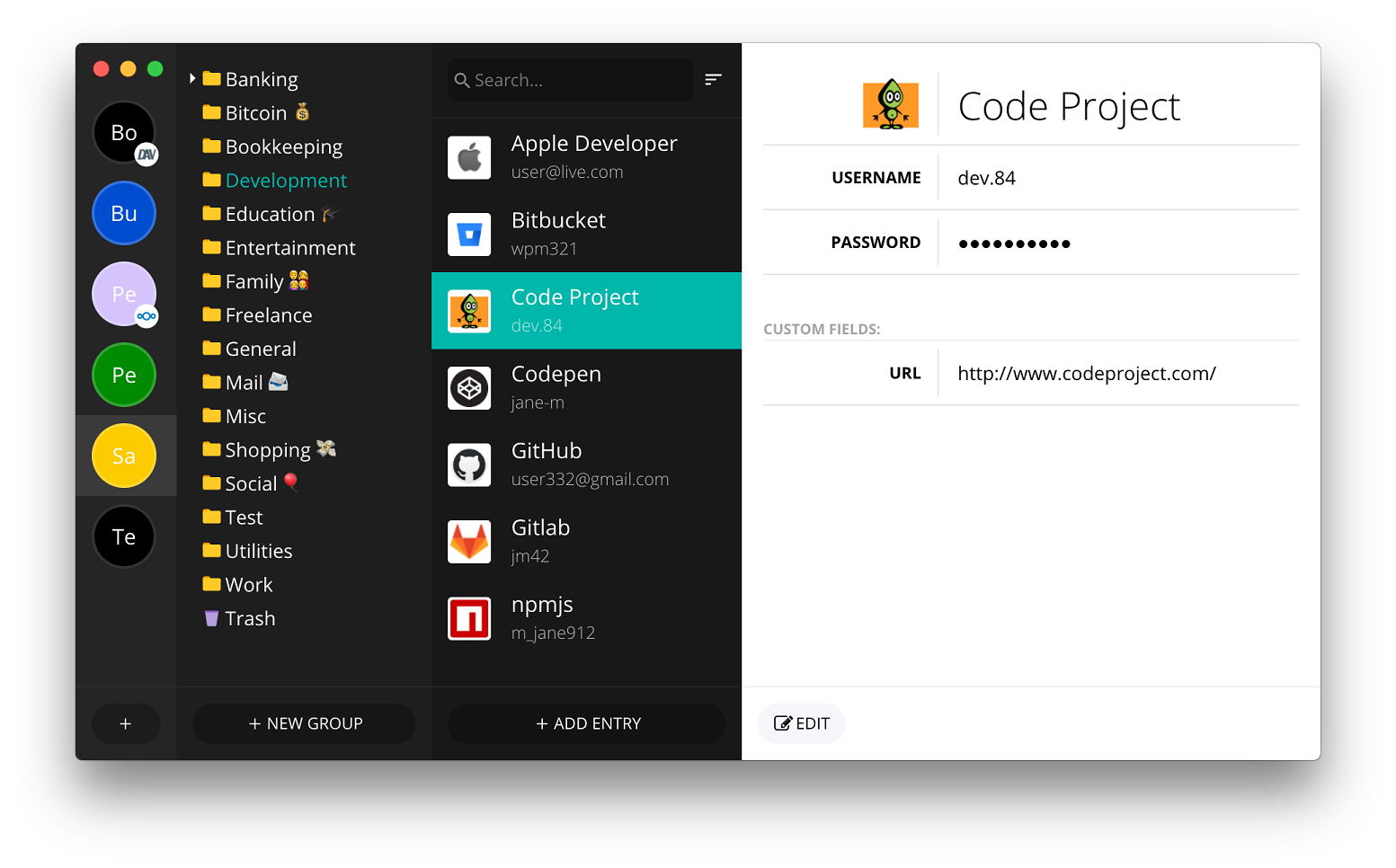Switch to the blue Bu vault
The height and width of the screenshot is (868, 1396).
pos(124,213)
